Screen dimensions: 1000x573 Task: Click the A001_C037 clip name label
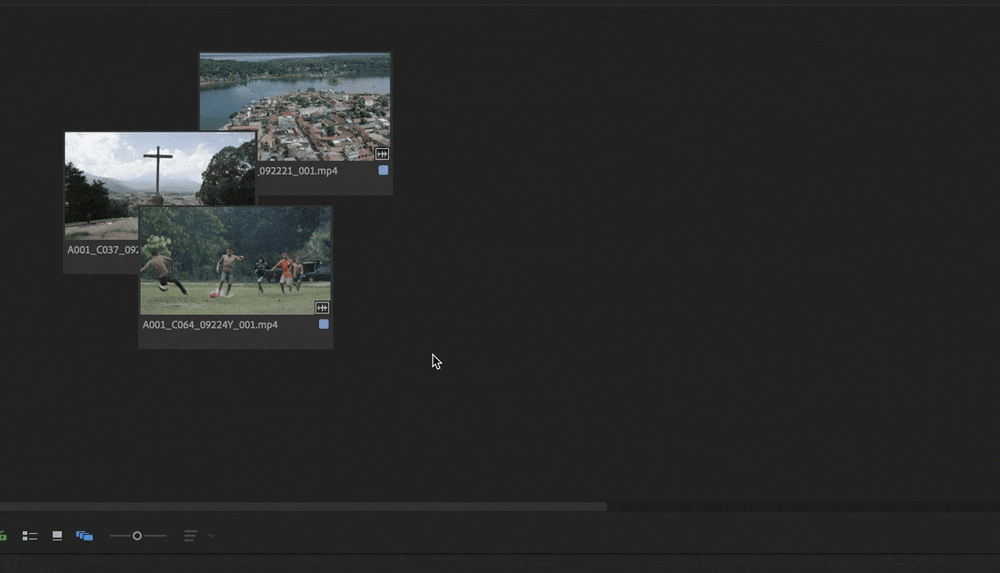point(100,250)
